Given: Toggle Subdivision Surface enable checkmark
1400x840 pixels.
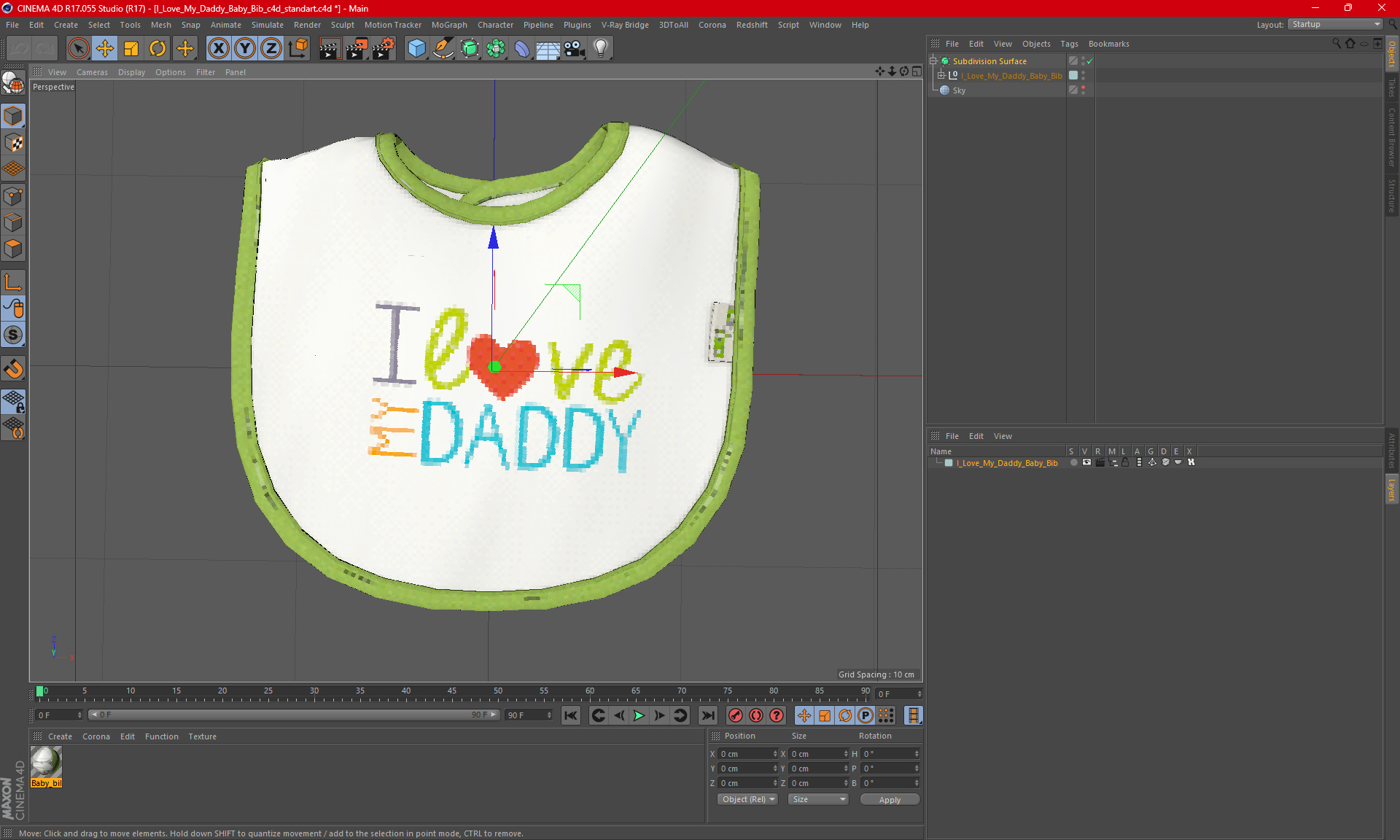Looking at the screenshot, I should point(1090,61).
